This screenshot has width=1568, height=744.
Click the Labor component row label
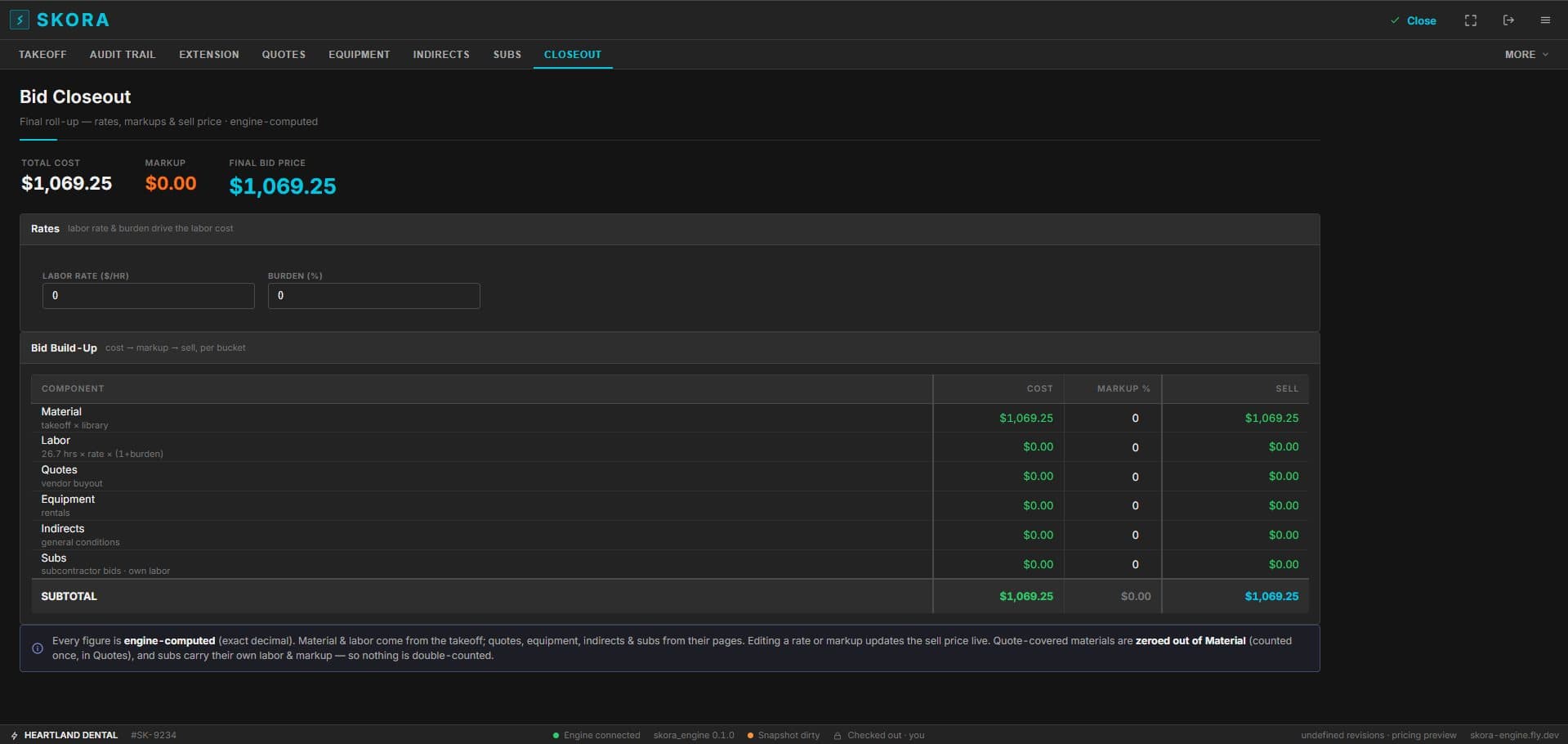(x=56, y=441)
